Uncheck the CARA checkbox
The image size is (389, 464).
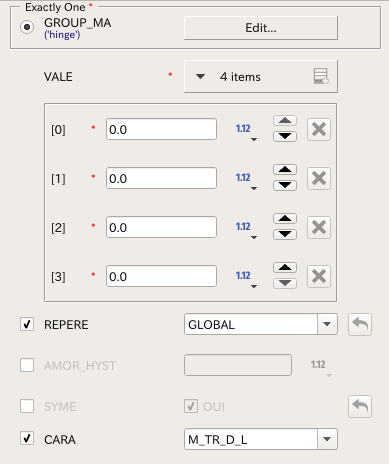(x=27, y=438)
